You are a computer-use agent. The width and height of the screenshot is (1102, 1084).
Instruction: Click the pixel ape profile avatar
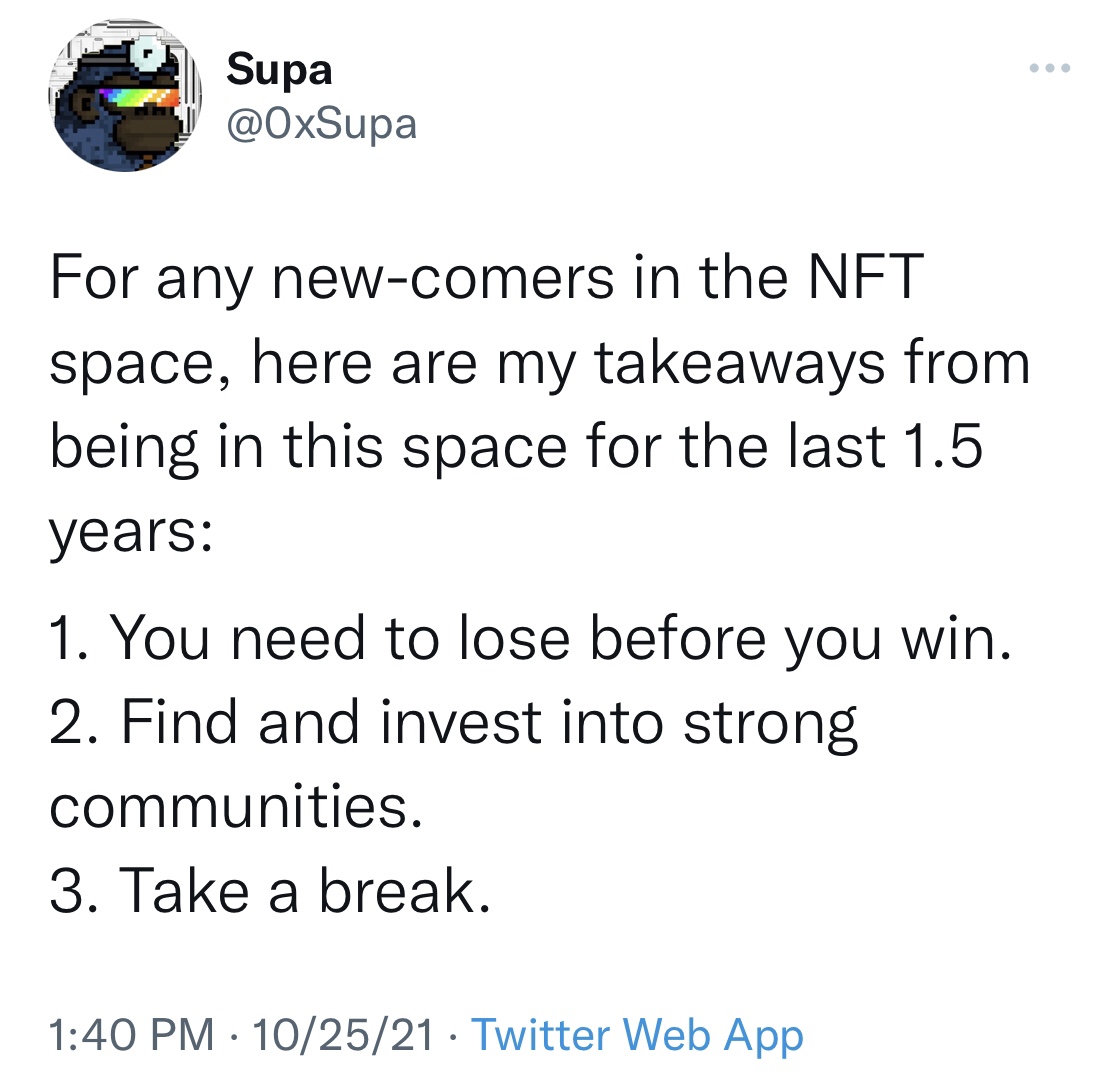[x=125, y=95]
